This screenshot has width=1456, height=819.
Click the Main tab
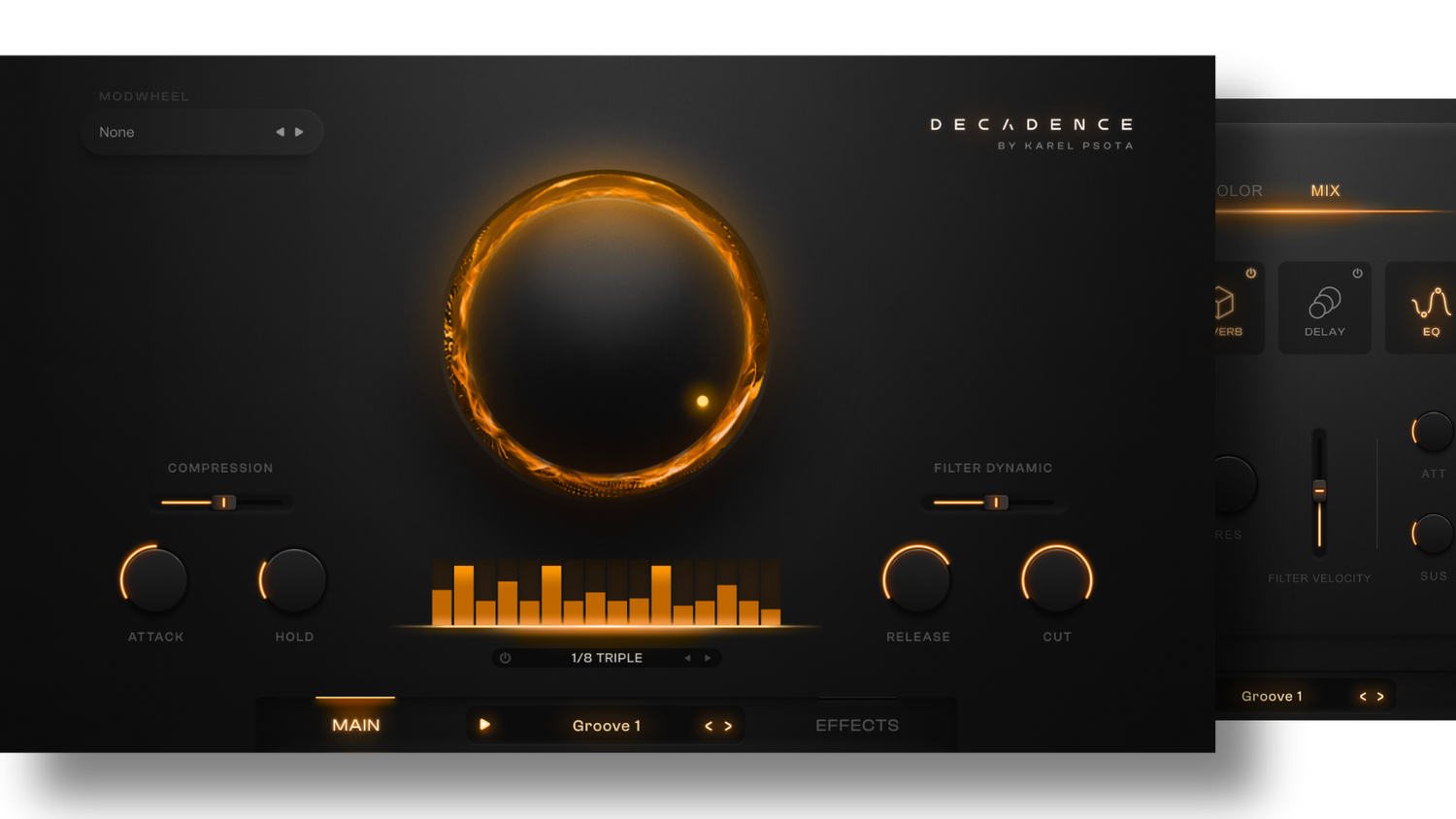[356, 725]
